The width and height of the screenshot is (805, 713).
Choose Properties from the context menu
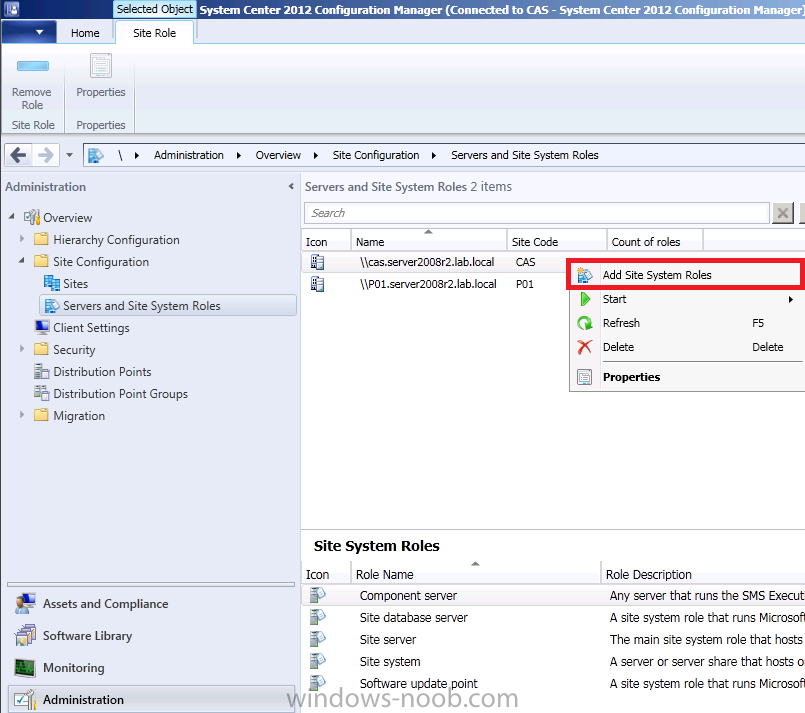(687, 377)
